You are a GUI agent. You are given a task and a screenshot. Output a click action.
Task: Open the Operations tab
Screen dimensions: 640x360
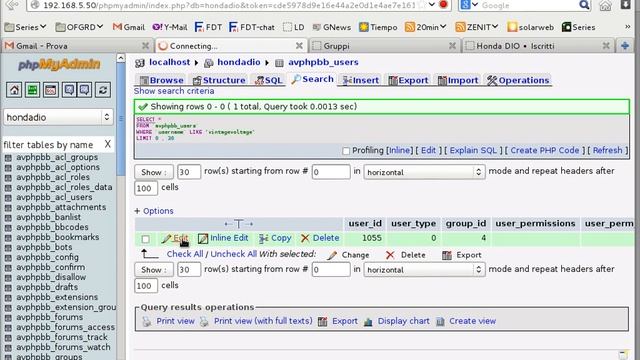point(518,80)
